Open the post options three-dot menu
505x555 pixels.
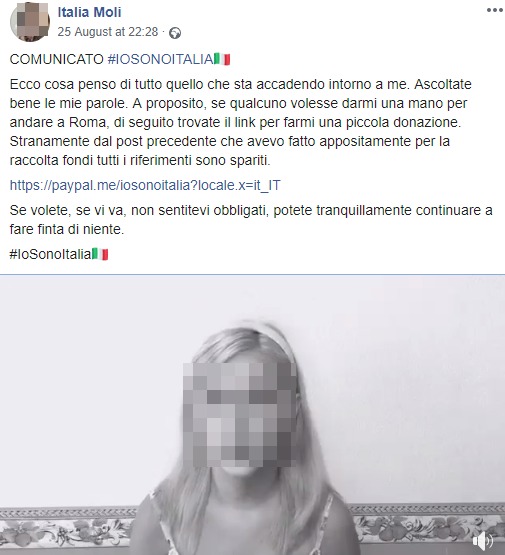(x=494, y=10)
